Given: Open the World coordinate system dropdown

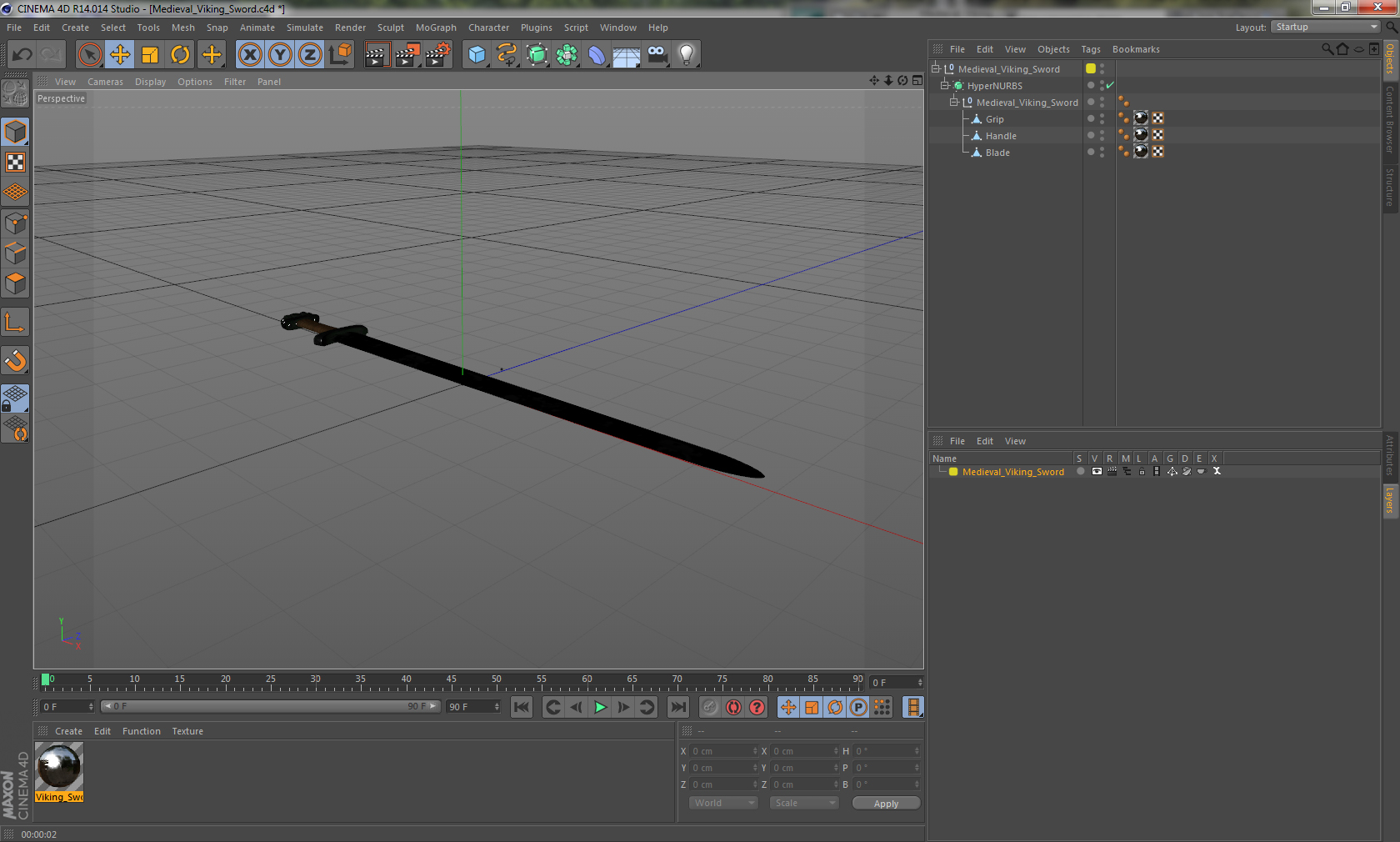Looking at the screenshot, I should tap(723, 803).
